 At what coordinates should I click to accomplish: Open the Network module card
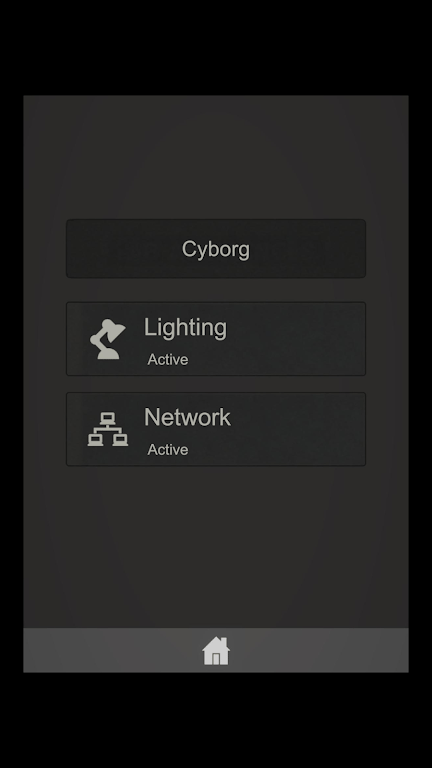click(x=216, y=429)
